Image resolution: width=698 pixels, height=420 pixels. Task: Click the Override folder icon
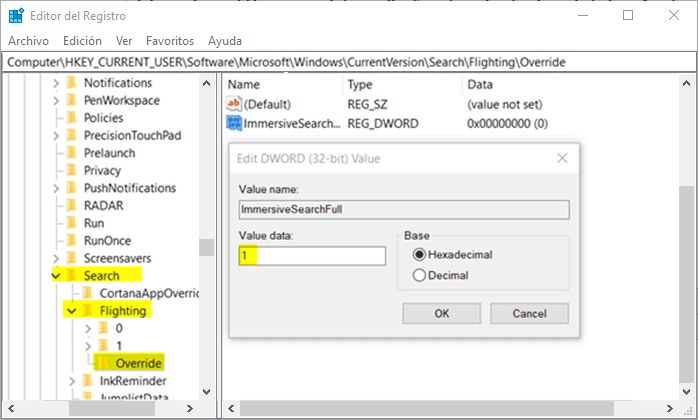coord(103,363)
